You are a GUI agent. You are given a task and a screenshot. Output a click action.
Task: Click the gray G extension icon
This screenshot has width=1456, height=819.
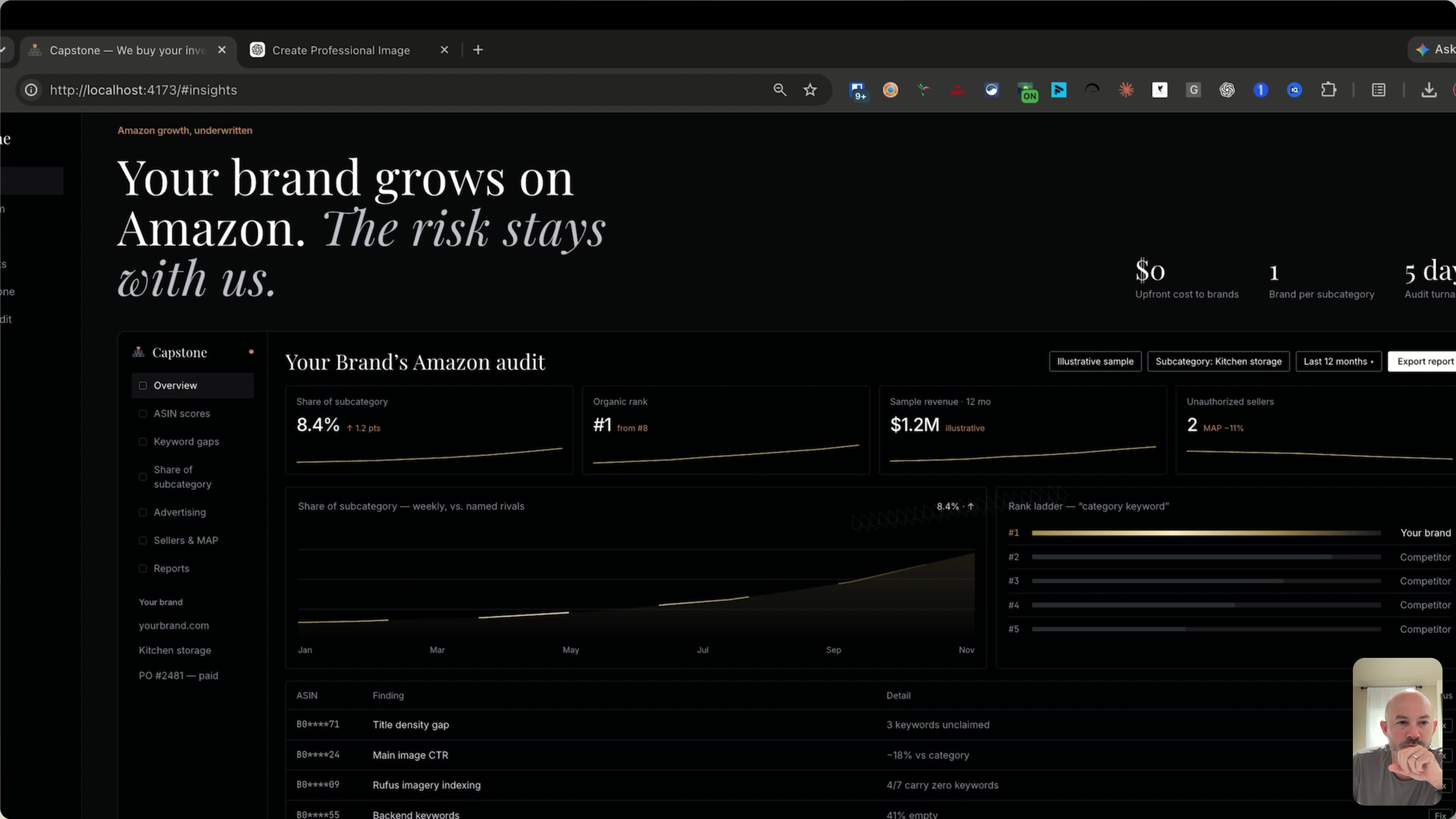click(x=1193, y=90)
